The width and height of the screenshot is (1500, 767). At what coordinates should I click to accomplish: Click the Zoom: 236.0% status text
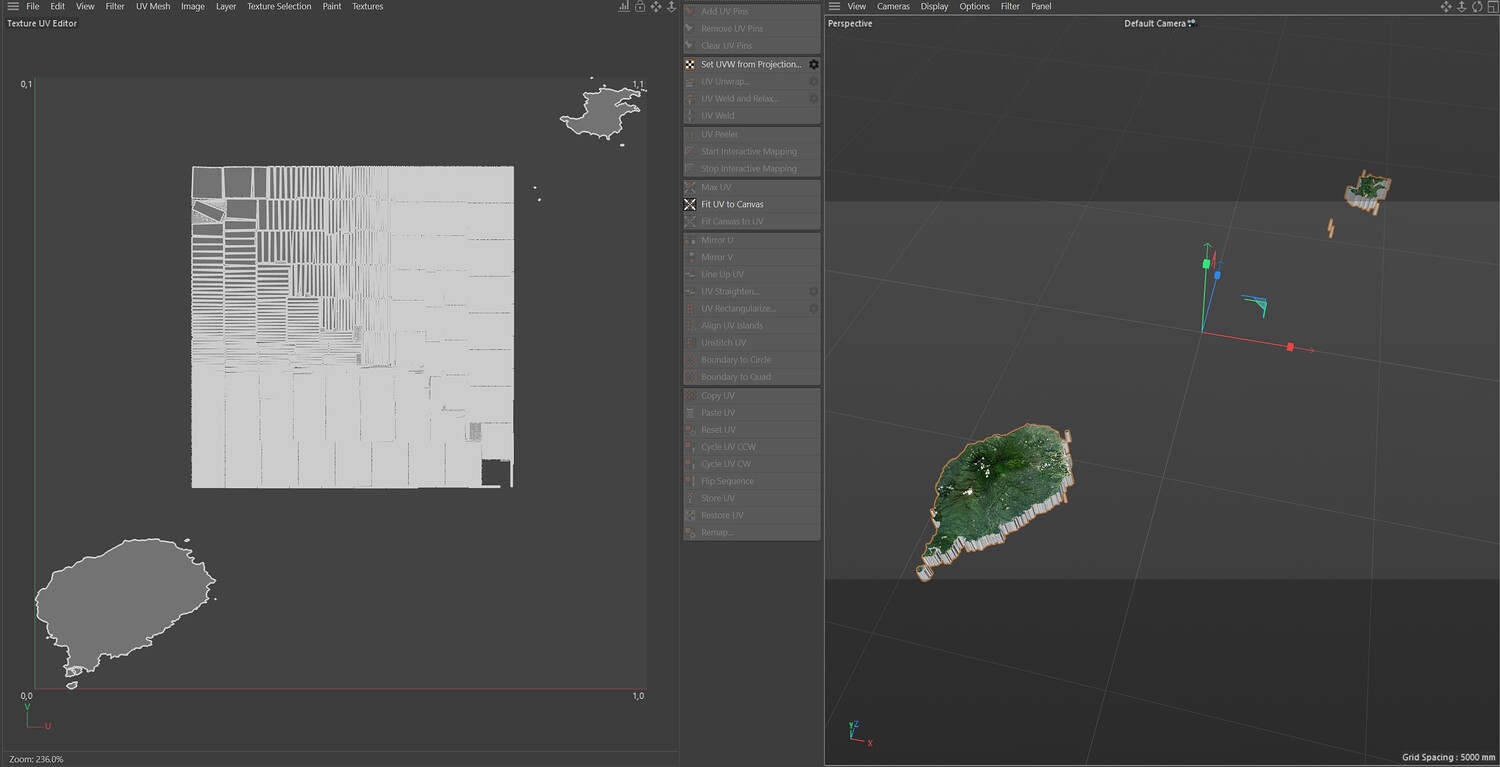pyautogui.click(x=35, y=759)
